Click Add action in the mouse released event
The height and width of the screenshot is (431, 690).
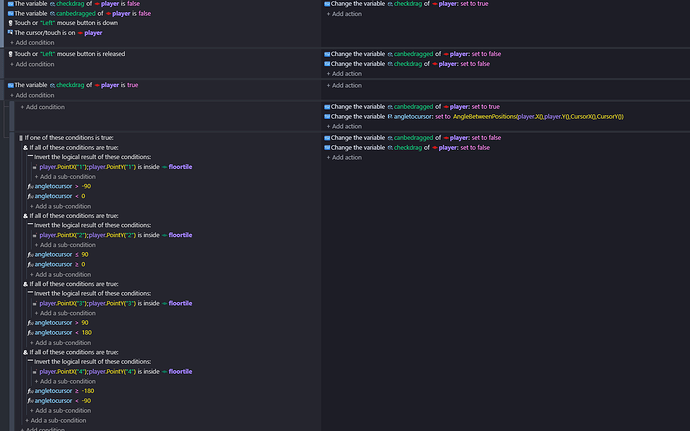(344, 74)
